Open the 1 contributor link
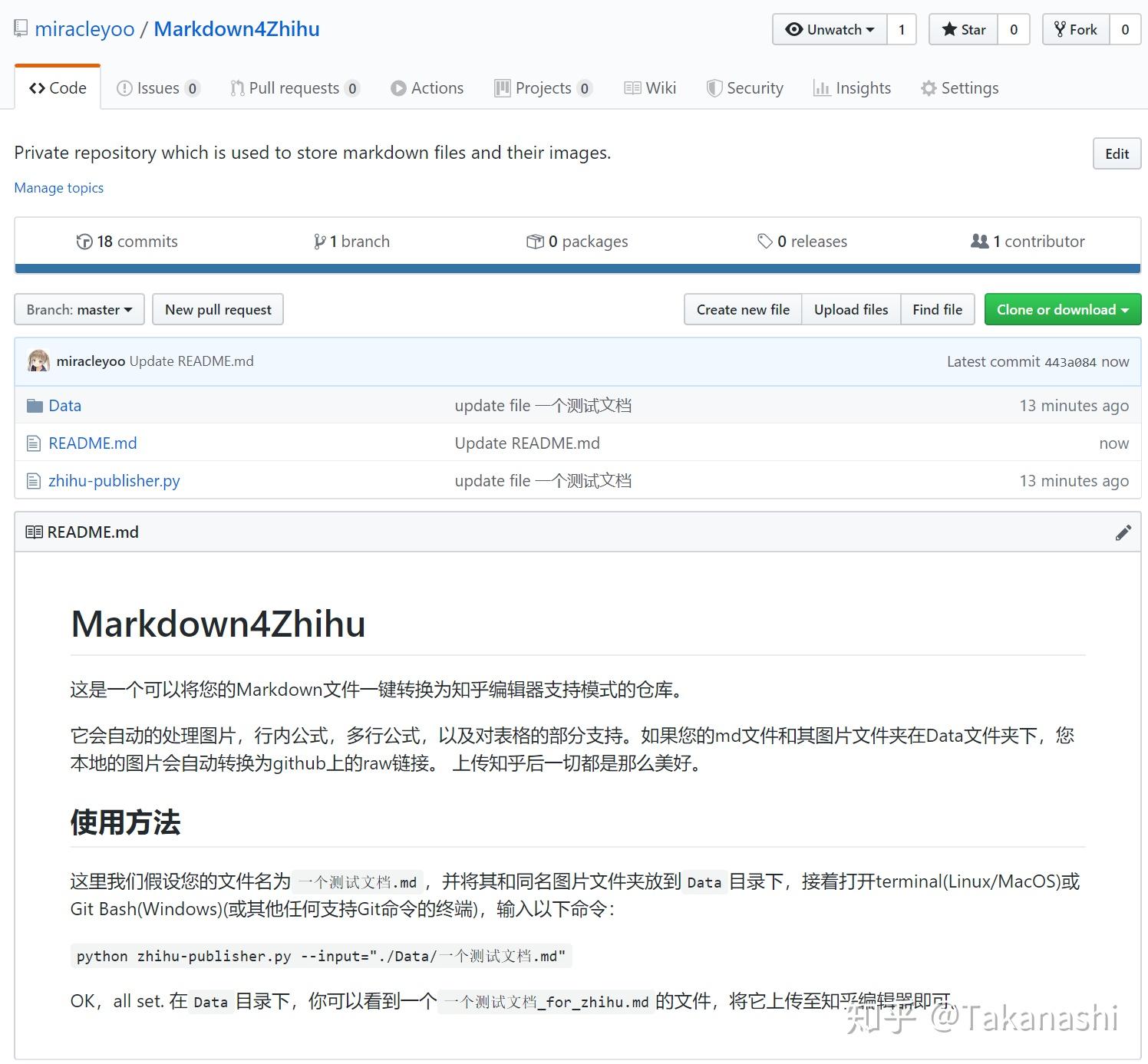This screenshot has width=1148, height=1064. click(x=1028, y=242)
